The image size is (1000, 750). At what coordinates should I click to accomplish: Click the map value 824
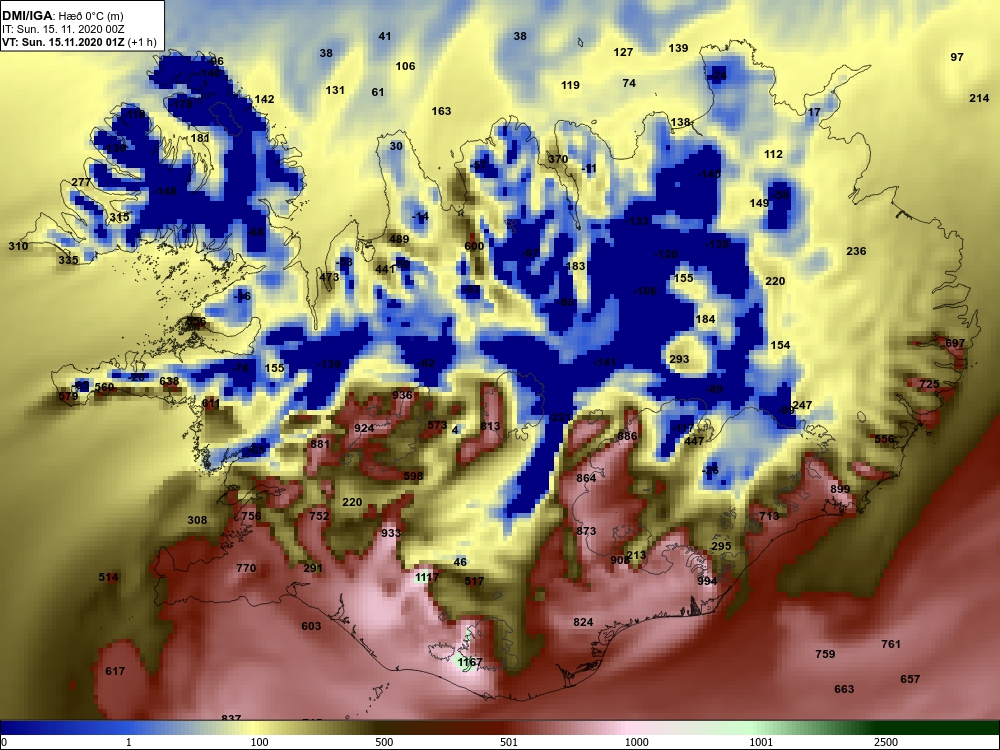click(583, 622)
